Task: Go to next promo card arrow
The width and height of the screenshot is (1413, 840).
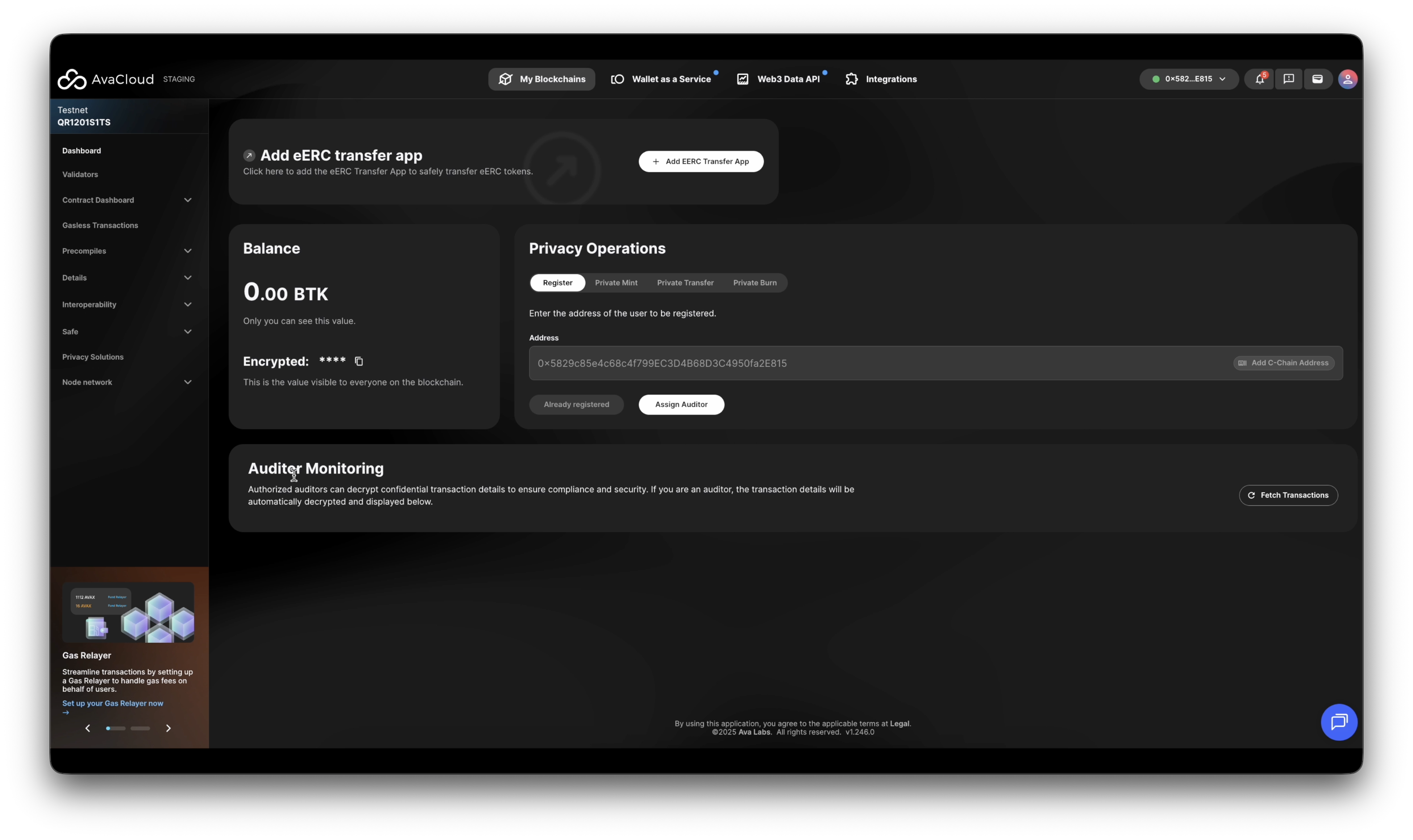Action: pyautogui.click(x=168, y=728)
